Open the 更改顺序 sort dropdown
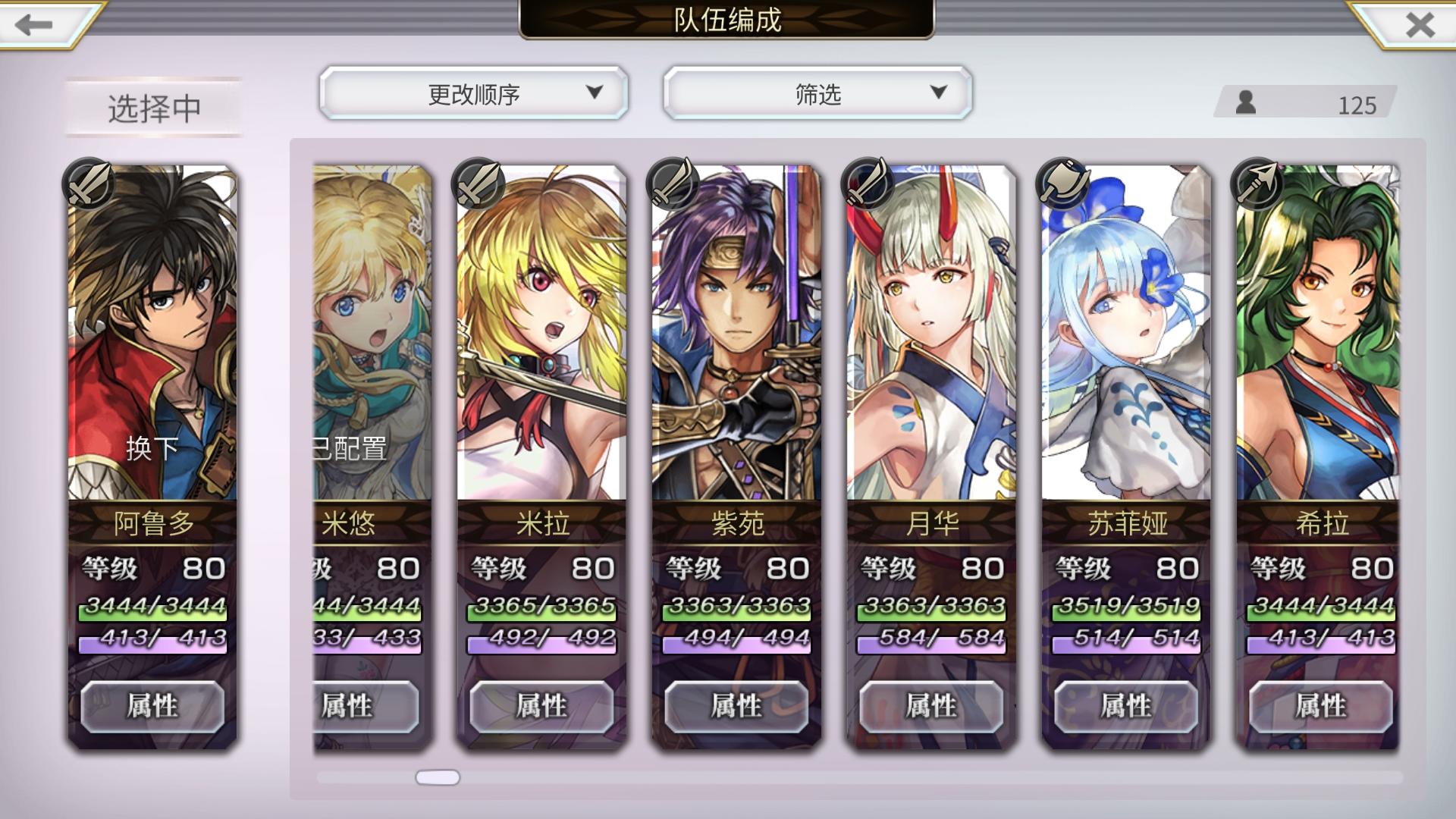 474,93
